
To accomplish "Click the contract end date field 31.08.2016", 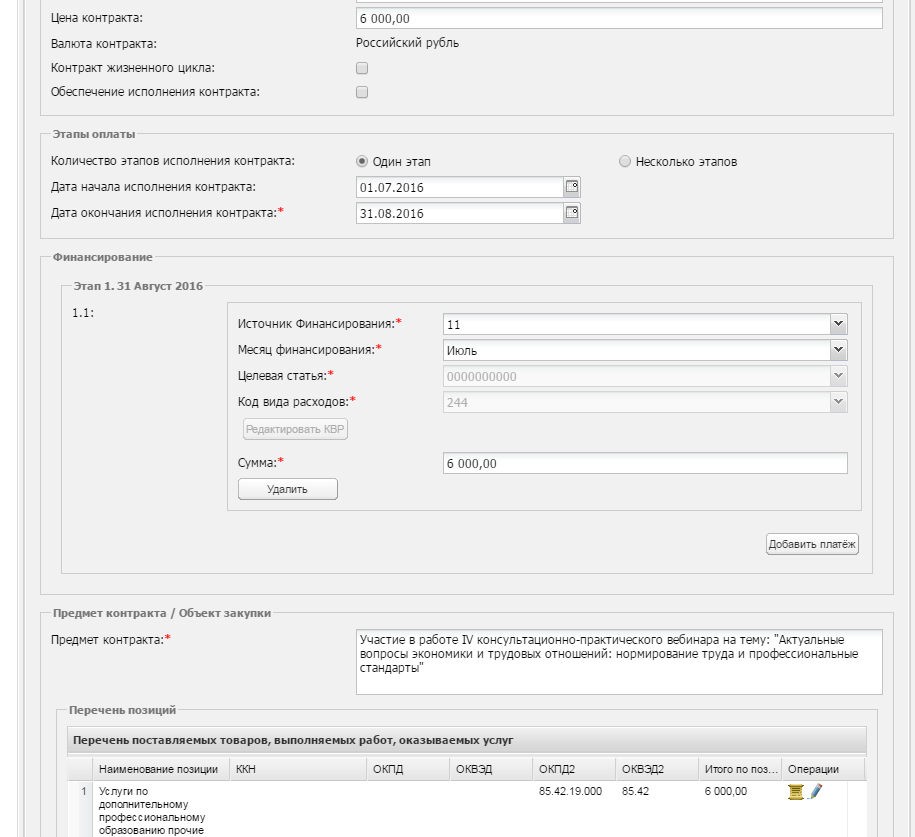I will pos(460,213).
